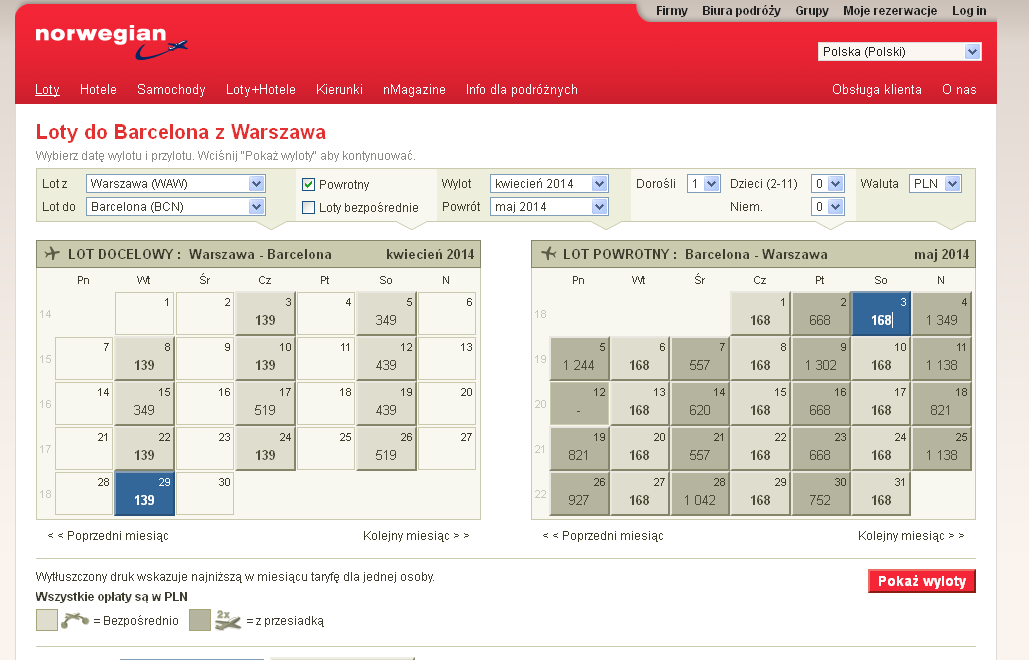
Task: Open the O nas menu item
Action: click(x=959, y=89)
